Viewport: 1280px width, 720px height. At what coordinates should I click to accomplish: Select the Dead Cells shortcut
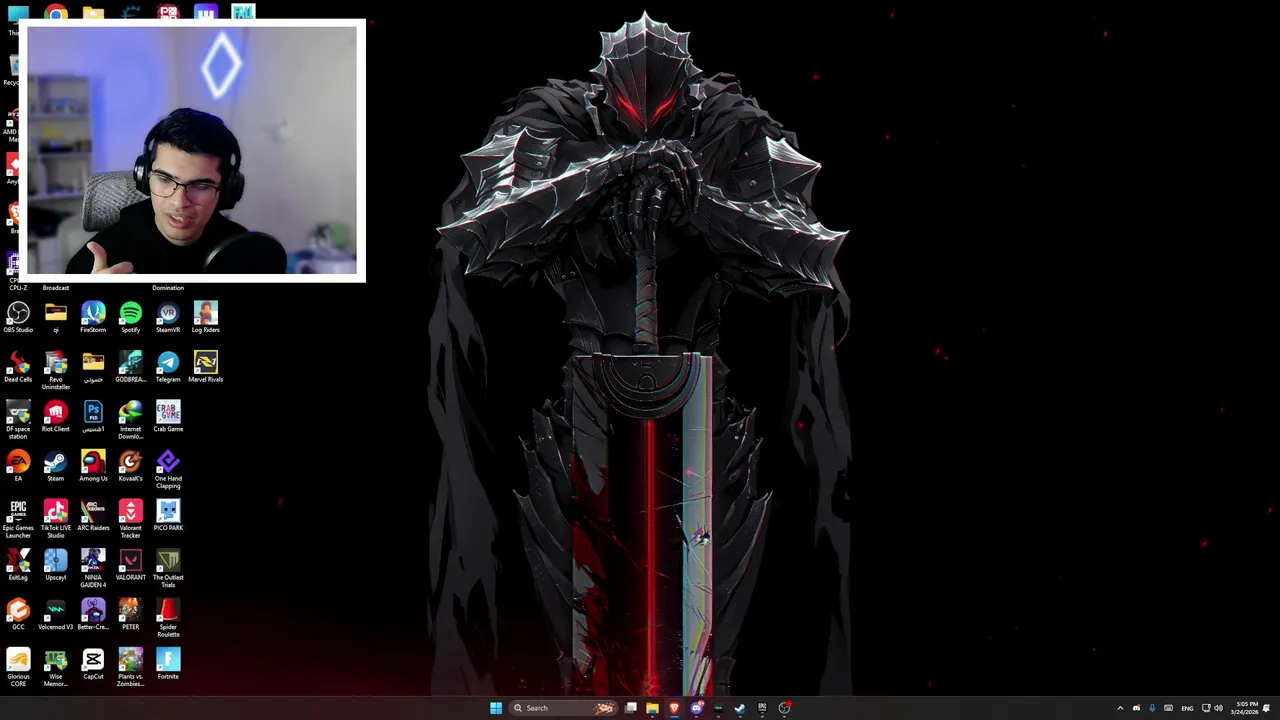(18, 365)
